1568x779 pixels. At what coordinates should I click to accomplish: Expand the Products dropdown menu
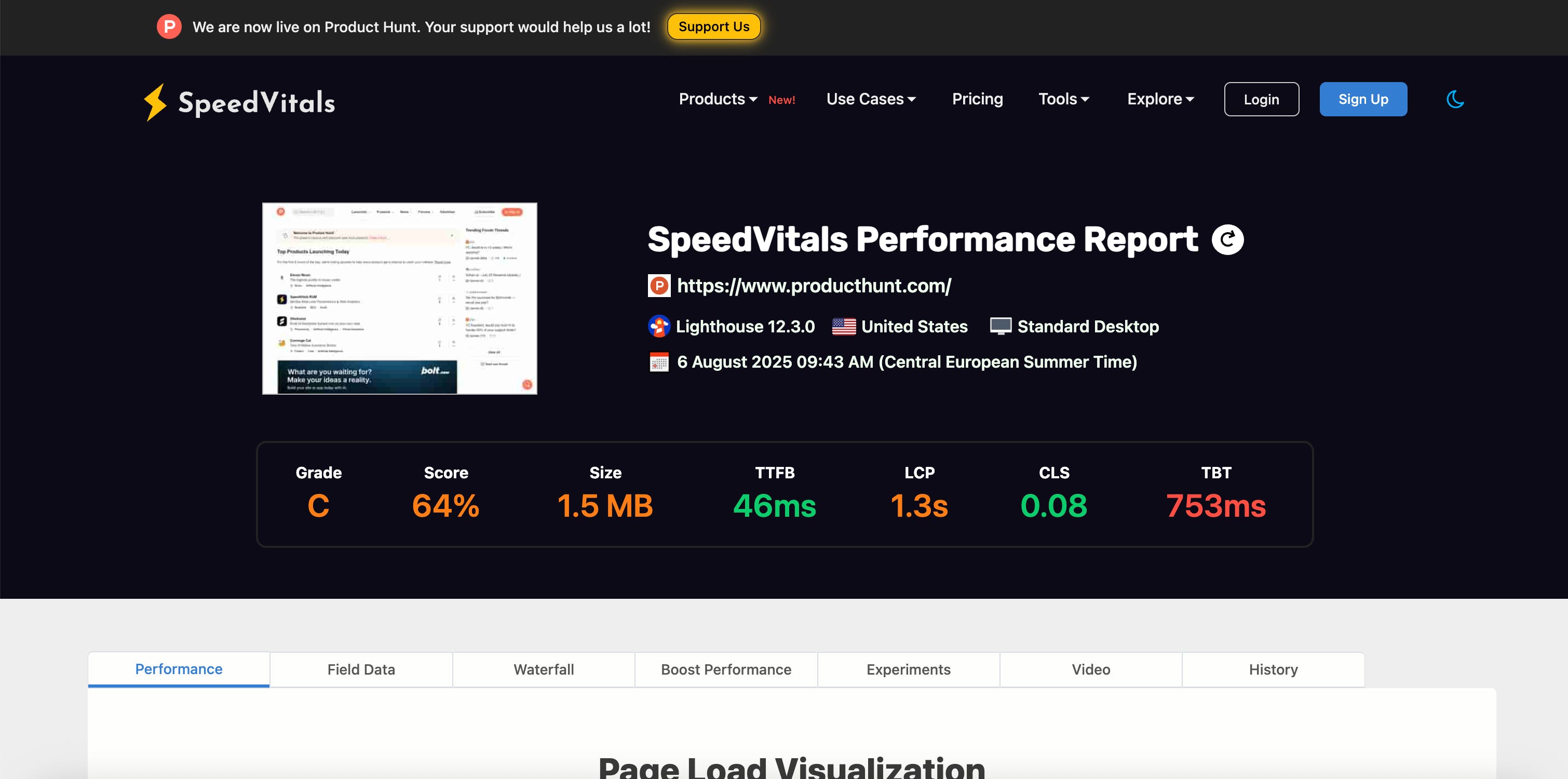718,99
